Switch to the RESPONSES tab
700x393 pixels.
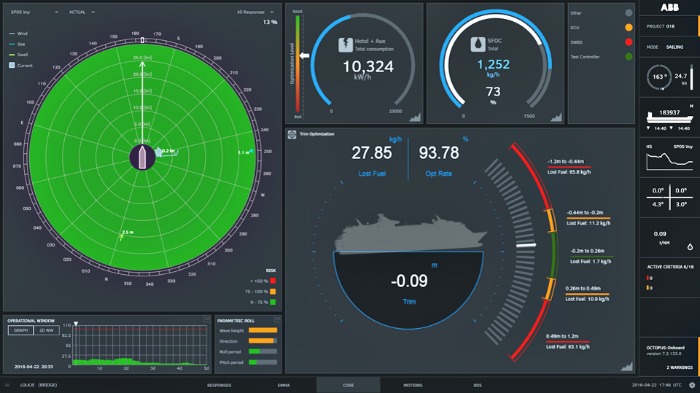tap(219, 385)
